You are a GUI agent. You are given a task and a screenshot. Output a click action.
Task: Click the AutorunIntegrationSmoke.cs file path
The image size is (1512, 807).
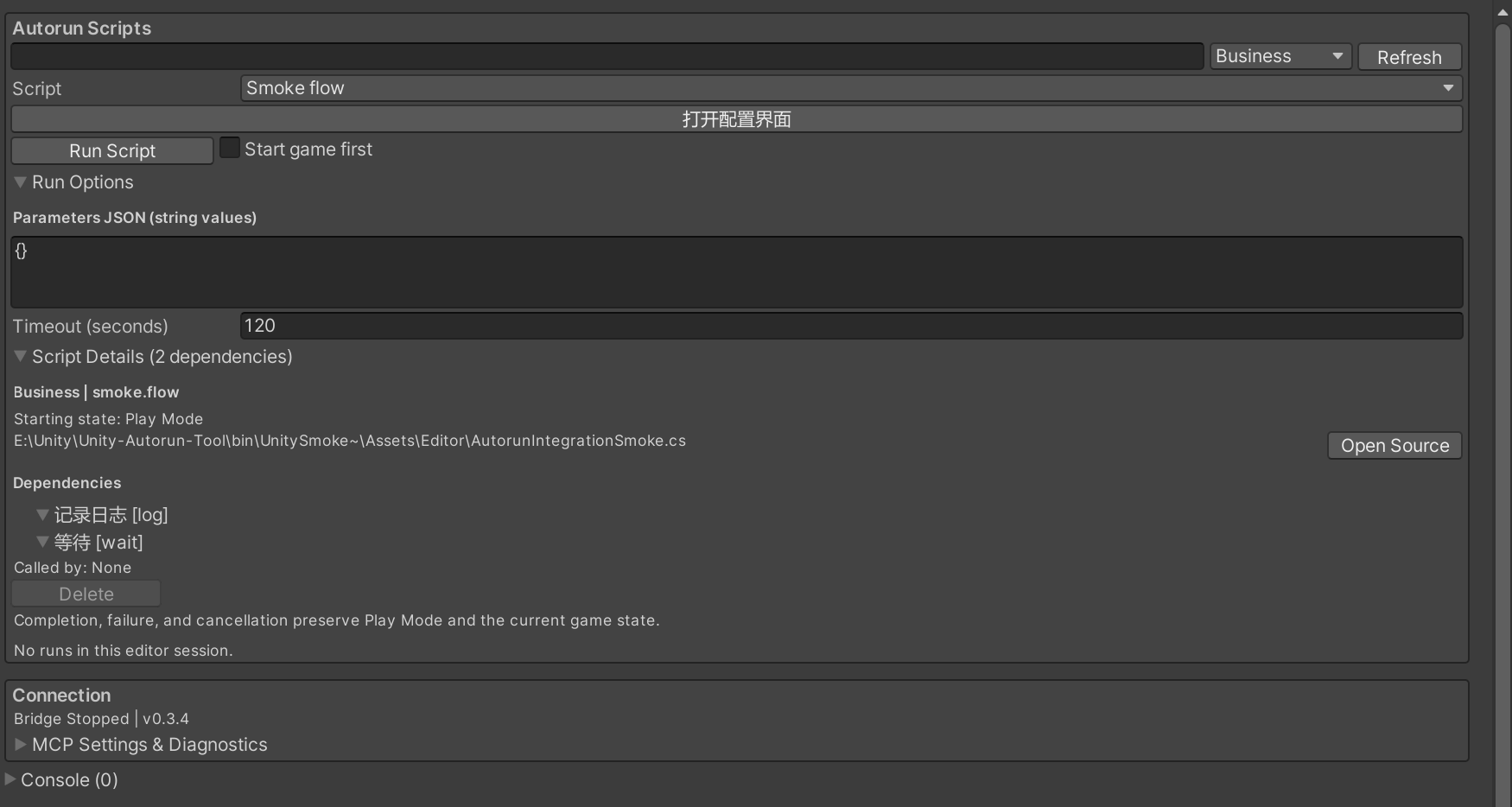pyautogui.click(x=350, y=441)
